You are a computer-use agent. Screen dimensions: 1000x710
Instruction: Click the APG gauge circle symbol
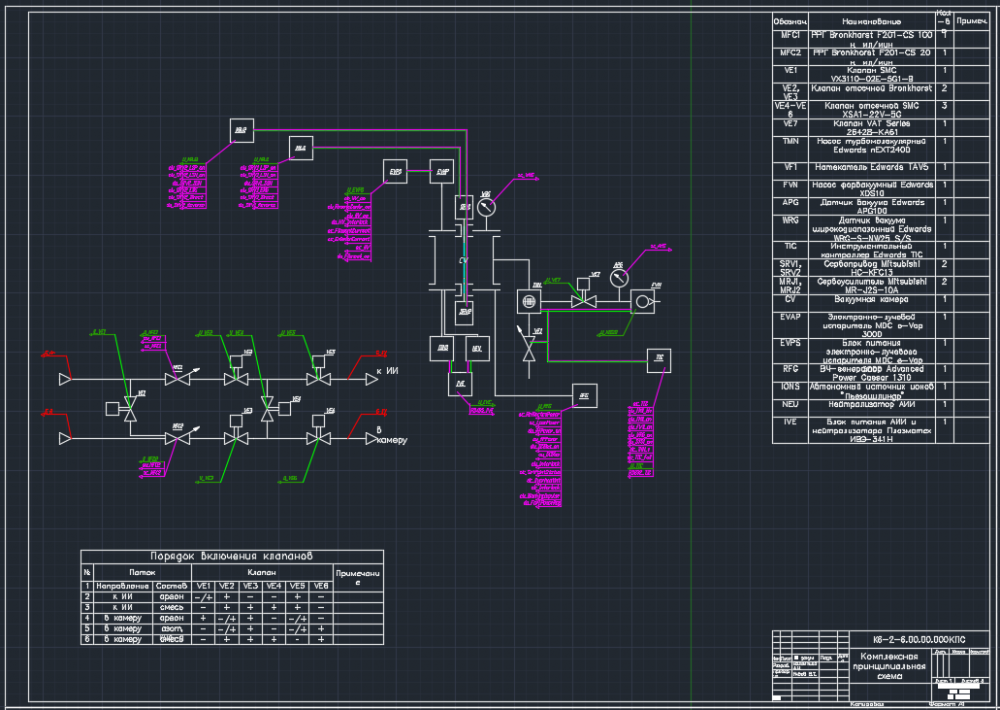(619, 277)
